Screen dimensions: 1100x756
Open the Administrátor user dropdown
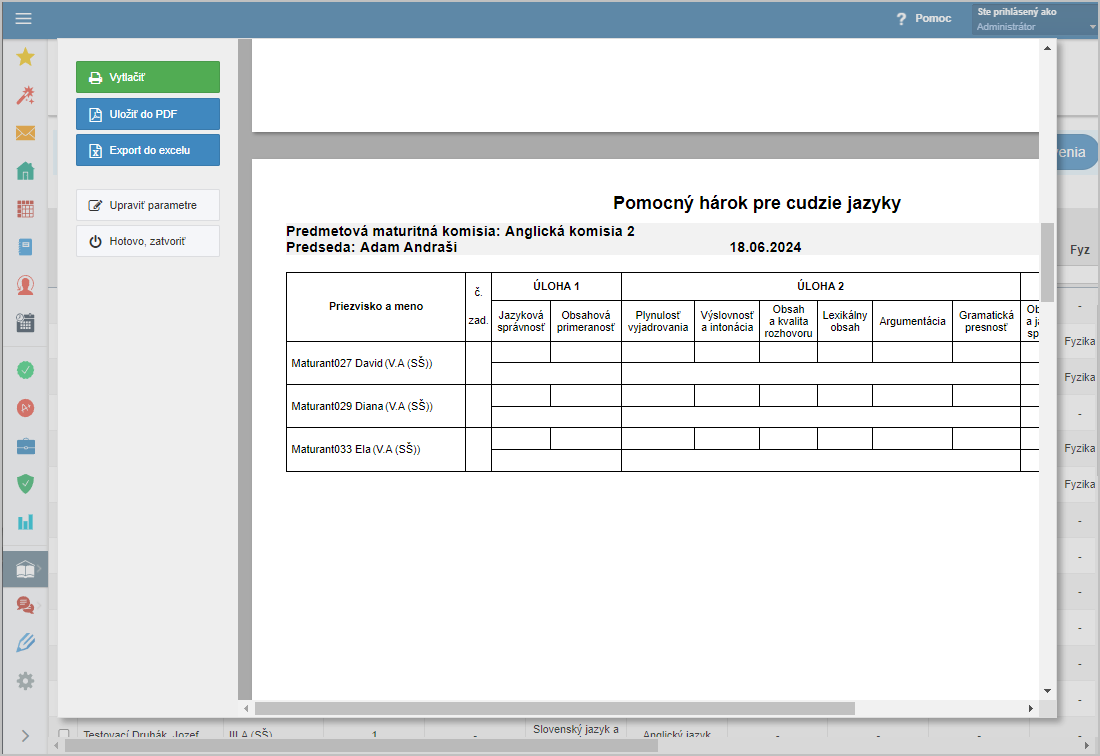click(1035, 19)
